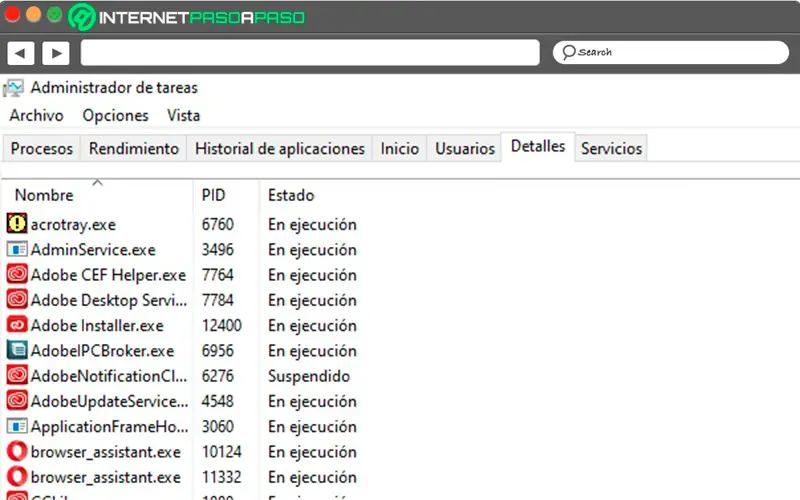
Task: Select the Adobe Installer.exe name
Action: 97,326
